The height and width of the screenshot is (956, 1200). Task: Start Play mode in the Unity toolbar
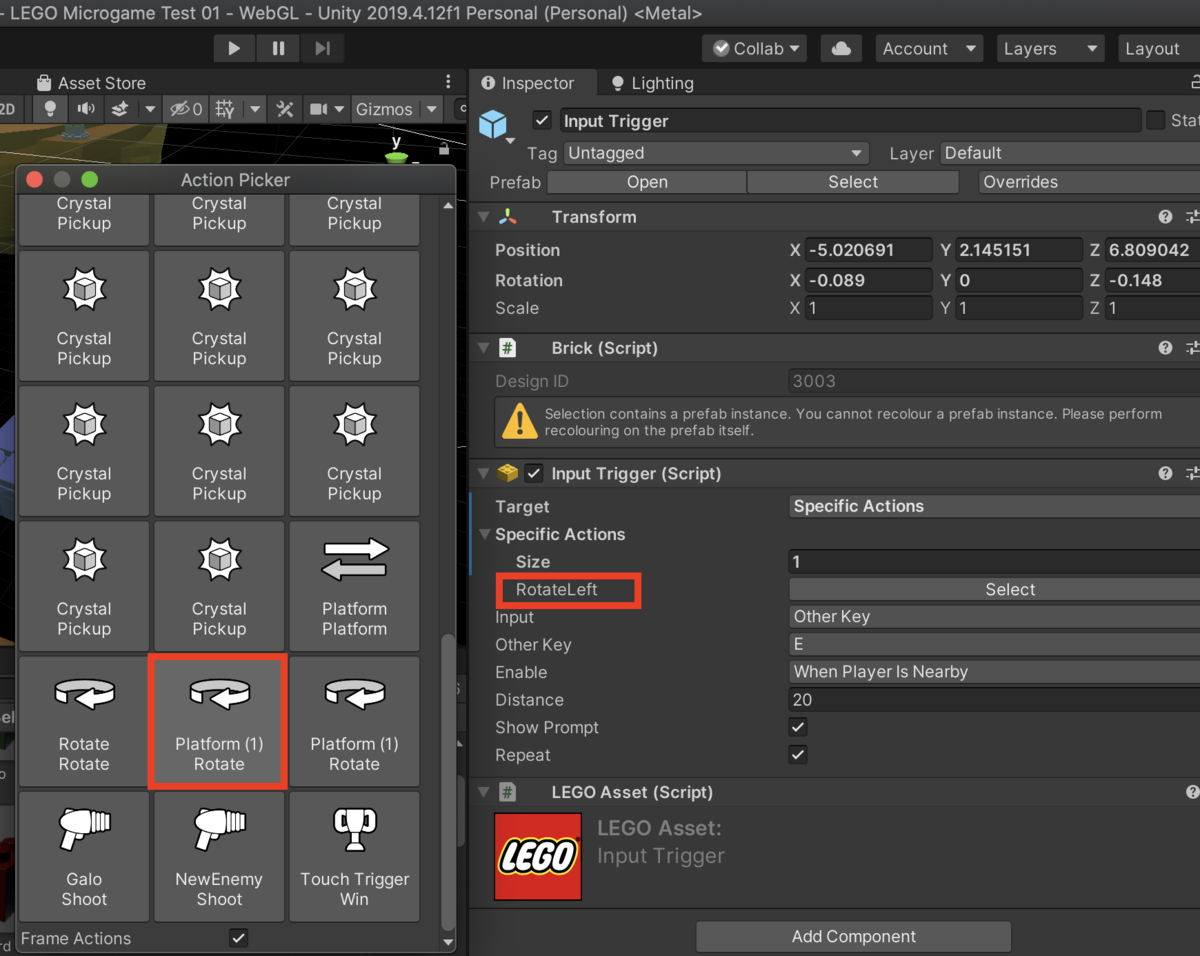[x=234, y=48]
